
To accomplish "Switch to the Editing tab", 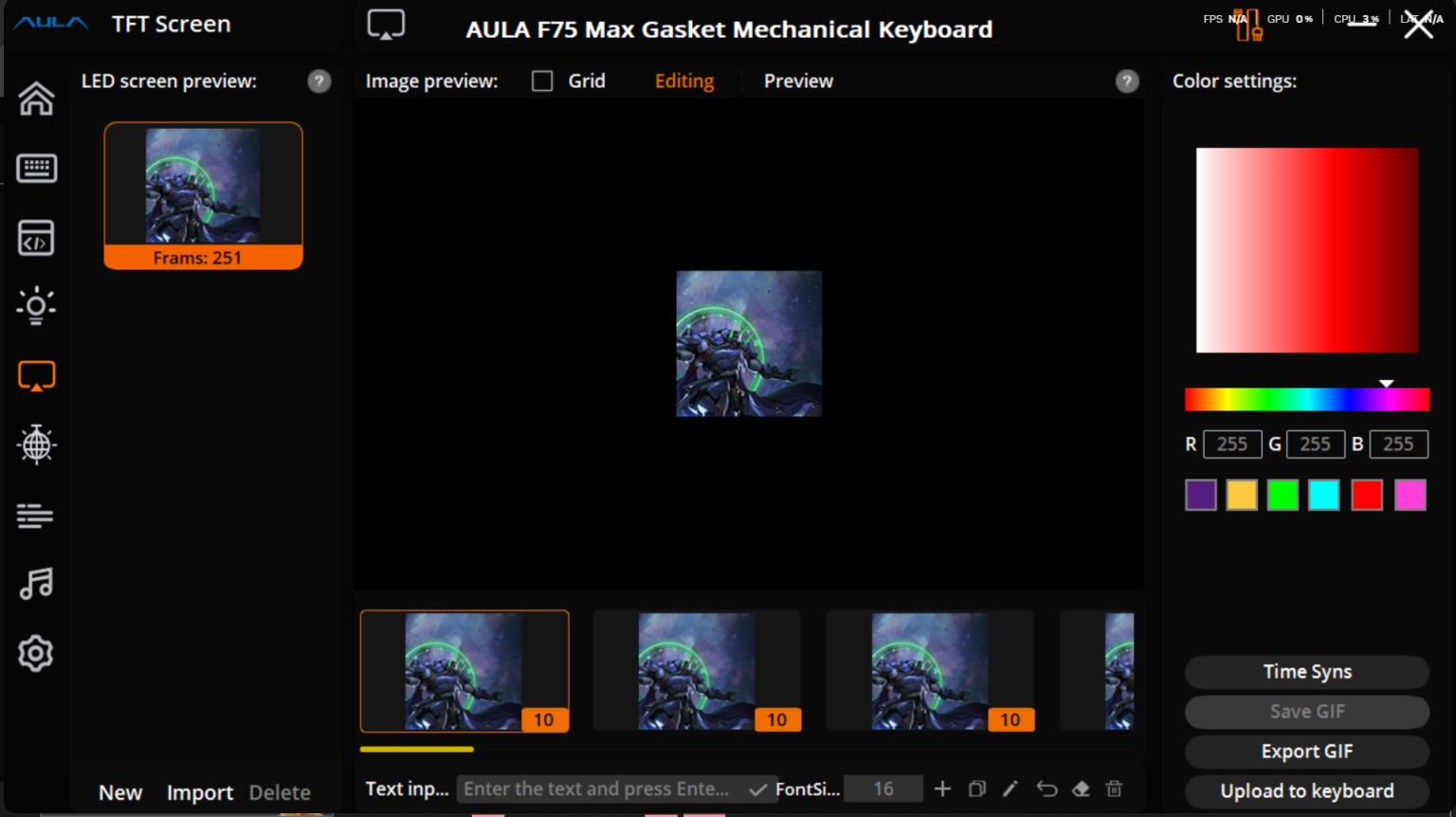I will (683, 81).
